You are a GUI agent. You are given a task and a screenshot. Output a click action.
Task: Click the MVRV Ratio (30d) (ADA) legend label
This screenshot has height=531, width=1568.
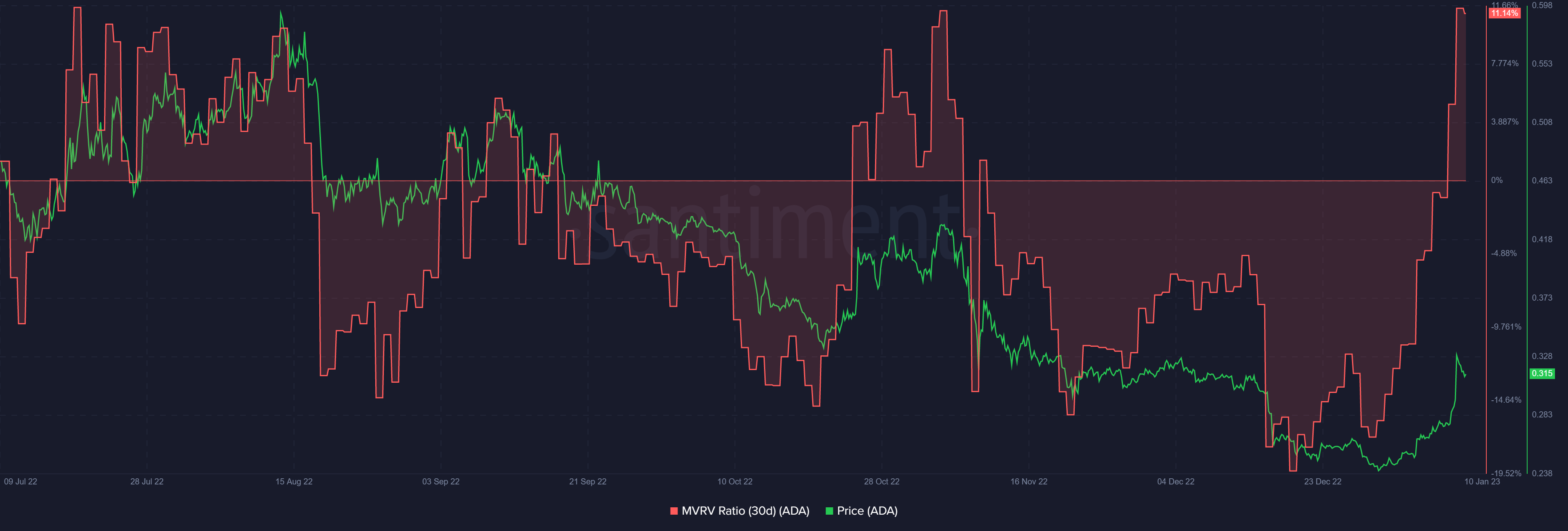(745, 511)
